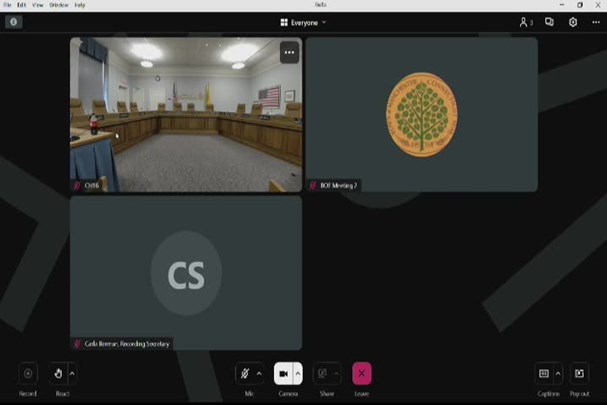Show the participants list

tap(526, 22)
